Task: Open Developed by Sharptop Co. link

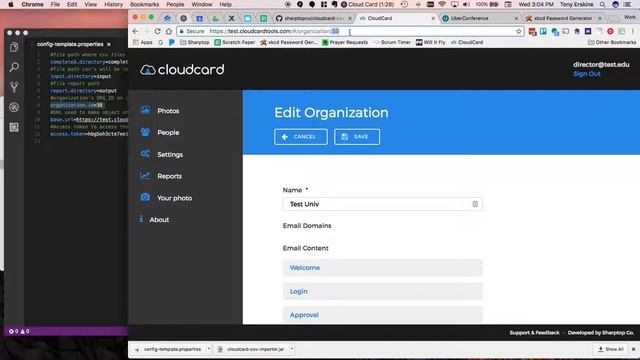Action: tap(600, 333)
